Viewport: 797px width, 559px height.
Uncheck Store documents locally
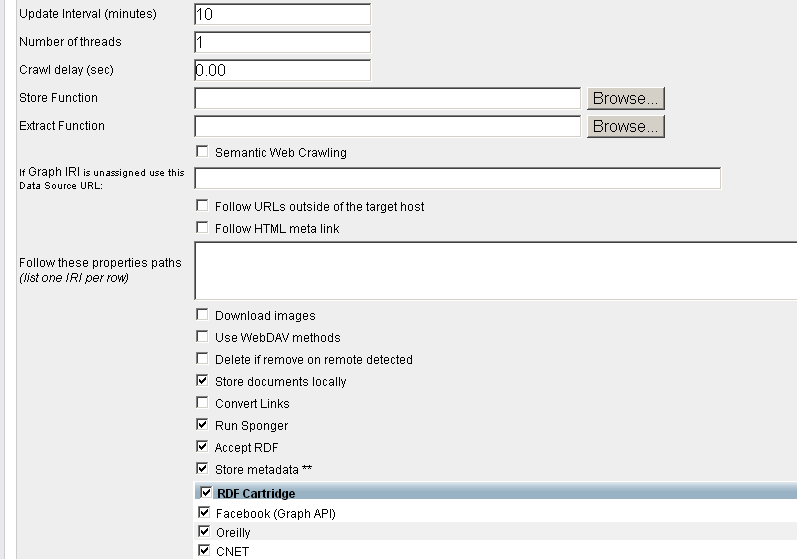pyautogui.click(x=202, y=381)
